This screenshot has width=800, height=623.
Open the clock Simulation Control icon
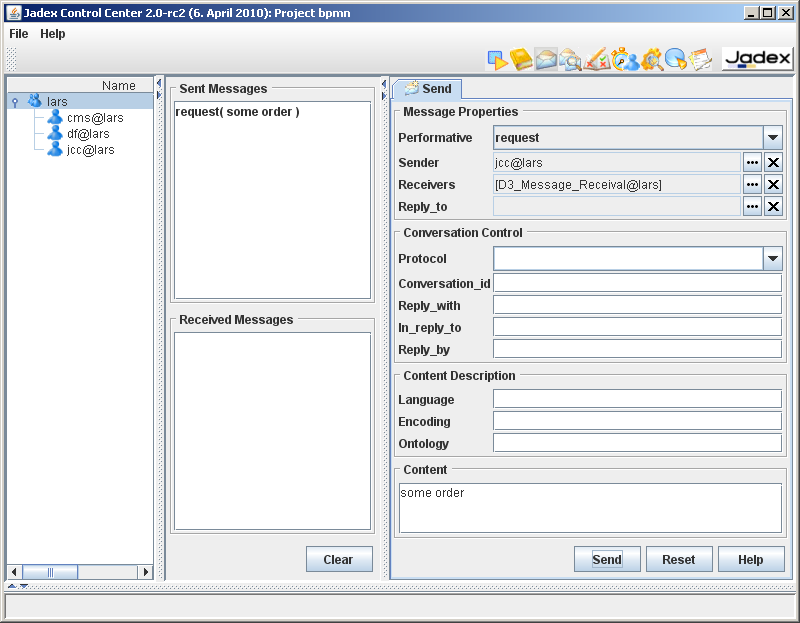click(x=625, y=60)
